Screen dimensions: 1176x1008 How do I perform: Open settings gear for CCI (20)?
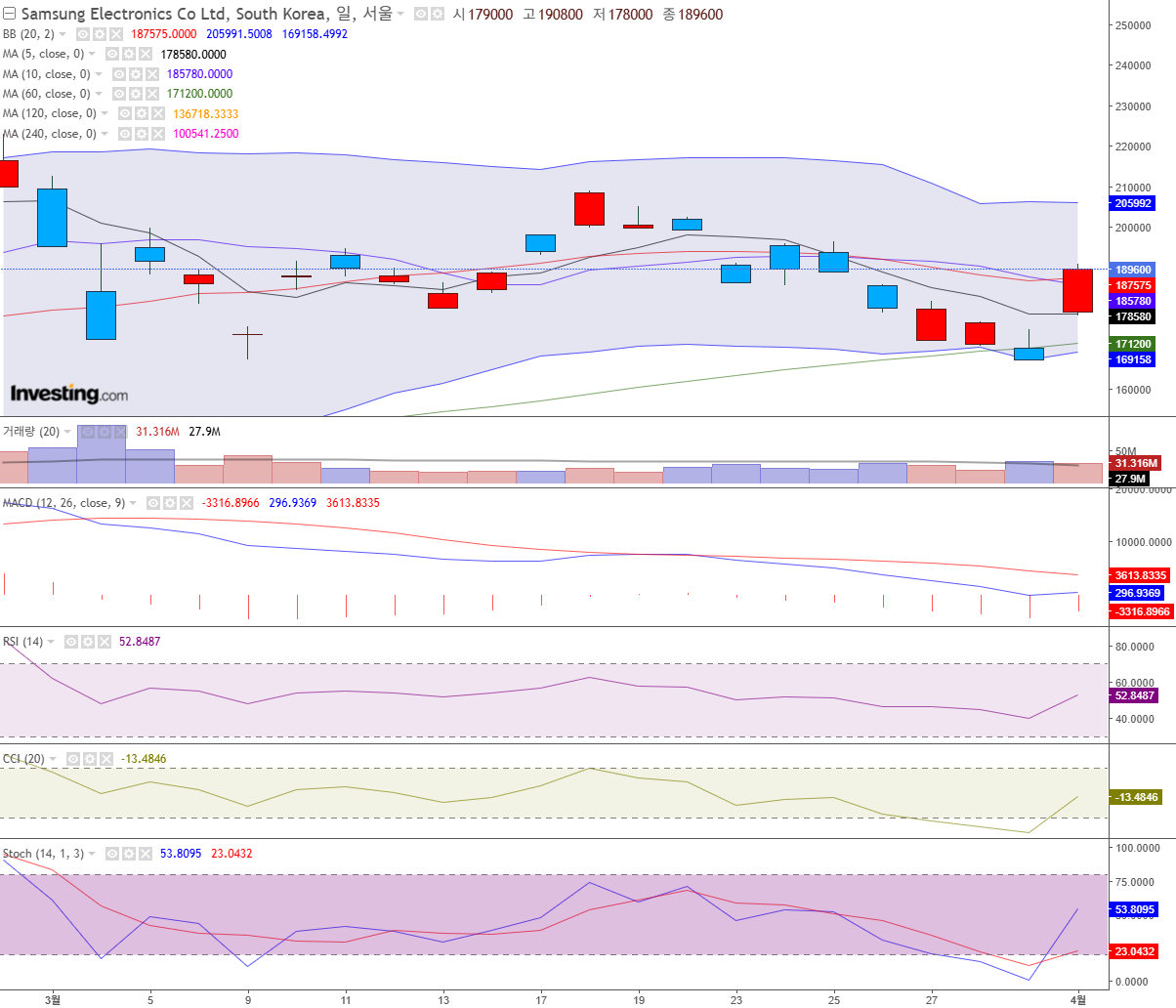(89, 759)
